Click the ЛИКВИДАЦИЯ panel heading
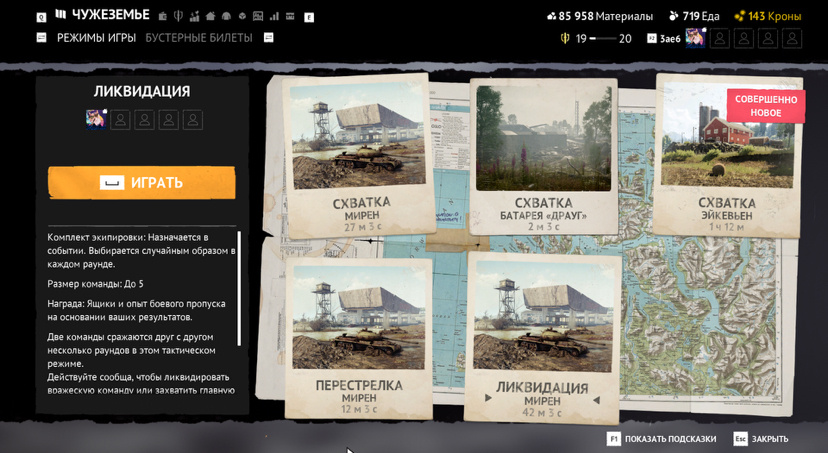Viewport: 828px width, 453px height. [142, 91]
